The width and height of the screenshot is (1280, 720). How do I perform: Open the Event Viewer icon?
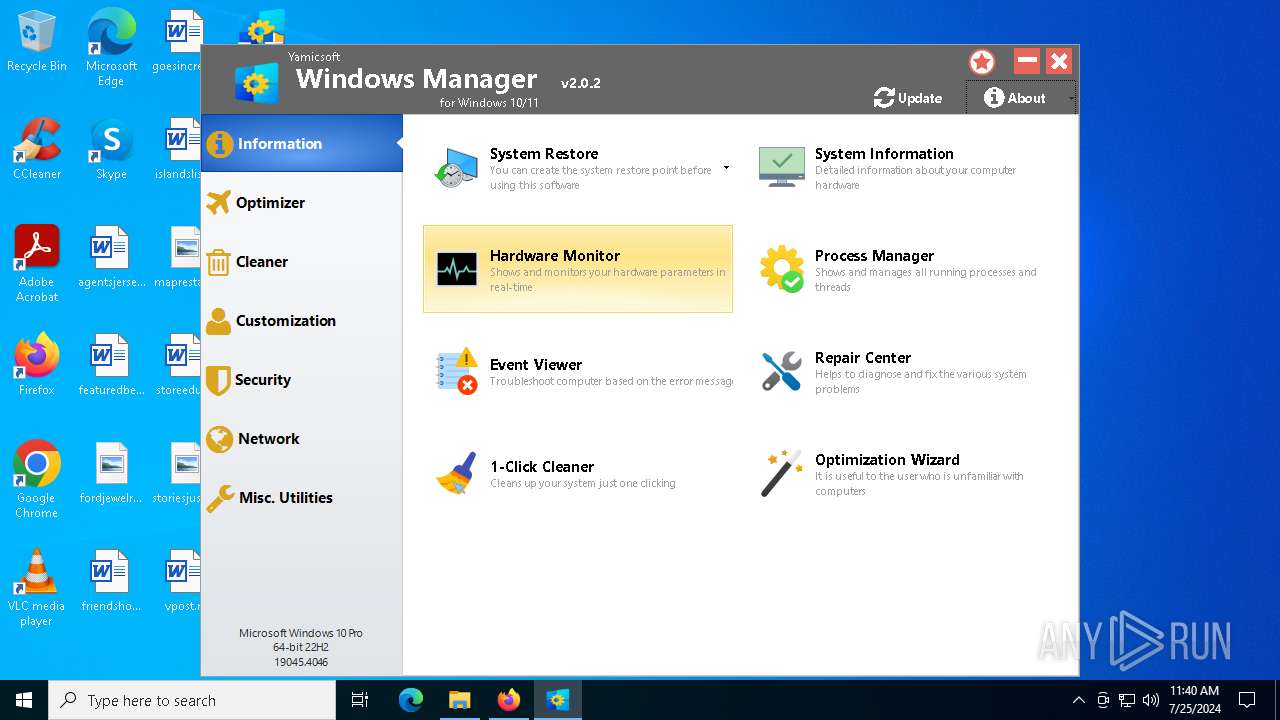point(457,371)
